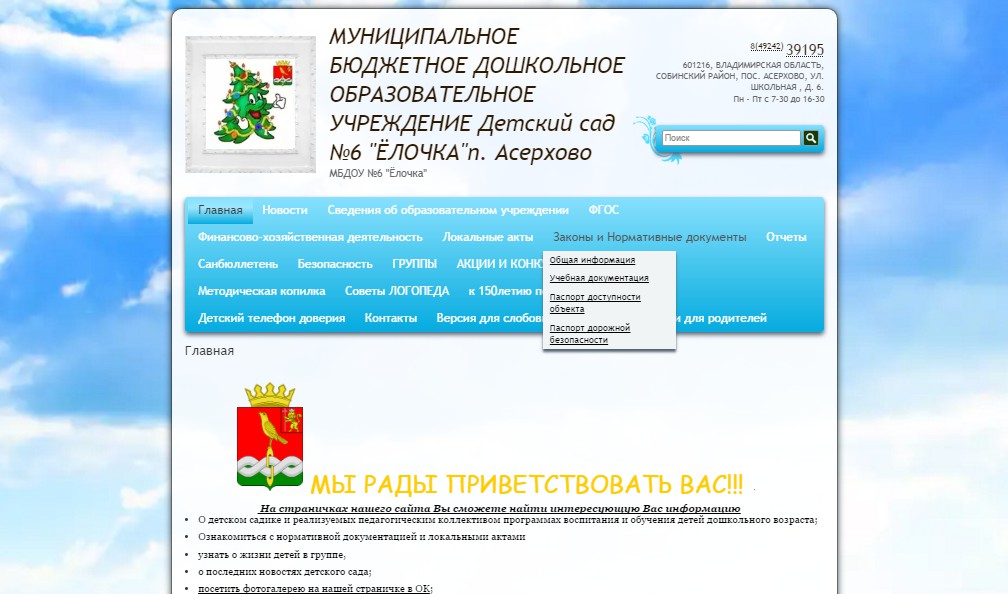Switch to Версия для слабовидящих
Image resolution: width=1008 pixels, height=594 pixels.
(x=489, y=318)
